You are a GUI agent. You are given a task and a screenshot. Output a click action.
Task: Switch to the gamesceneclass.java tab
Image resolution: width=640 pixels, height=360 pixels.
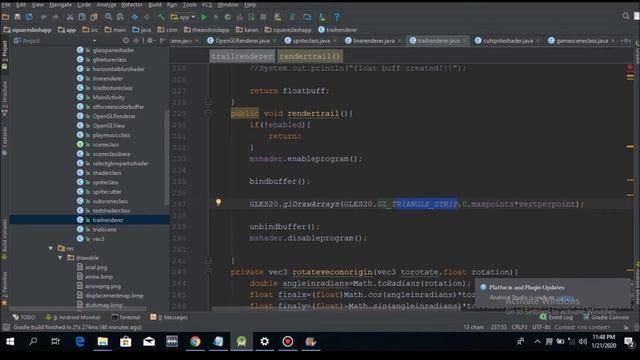[x=582, y=41]
